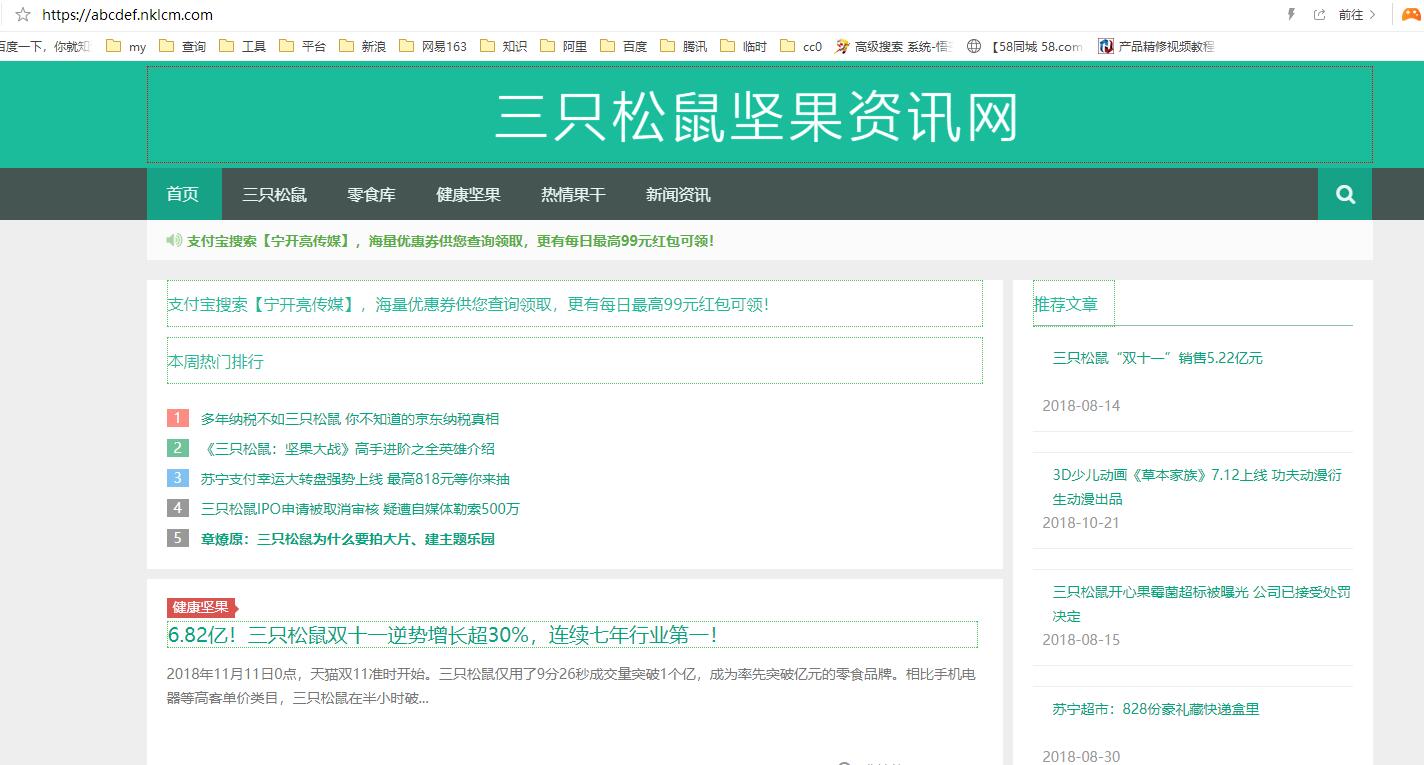This screenshot has width=1424, height=765.
Task: Open ranked article 多年纳税不如三只松鼠
Action: click(x=350, y=419)
